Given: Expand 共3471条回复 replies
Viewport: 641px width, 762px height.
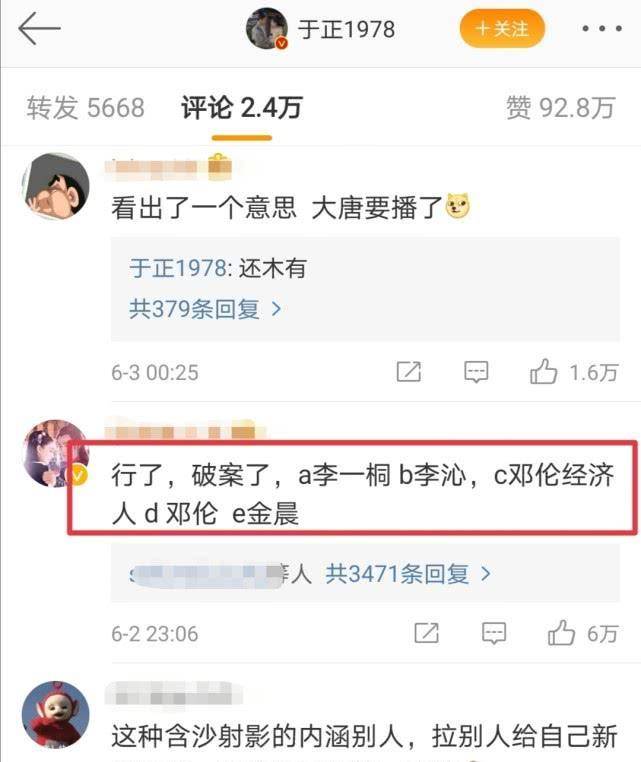Looking at the screenshot, I should click(x=408, y=574).
